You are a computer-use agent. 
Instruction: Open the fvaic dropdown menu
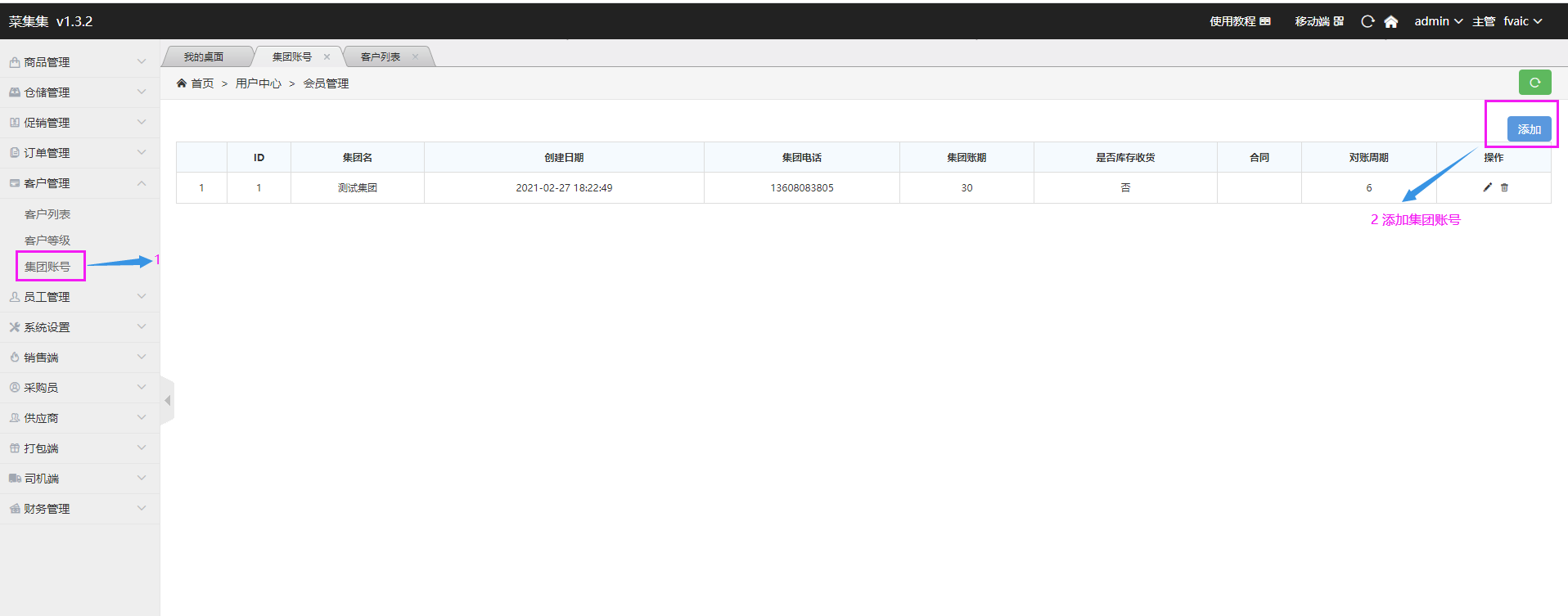click(x=1522, y=21)
